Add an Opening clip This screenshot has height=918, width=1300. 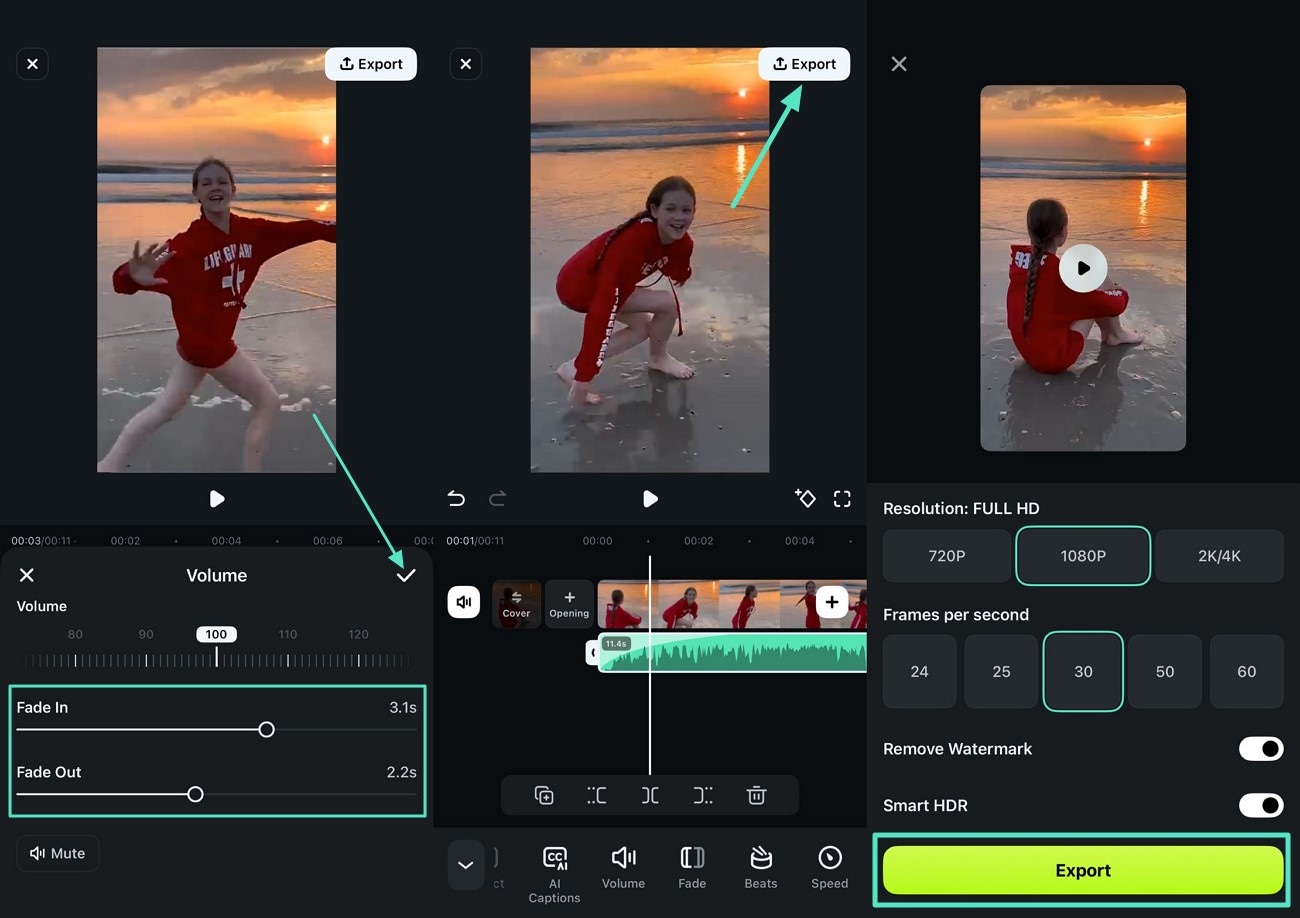point(569,604)
